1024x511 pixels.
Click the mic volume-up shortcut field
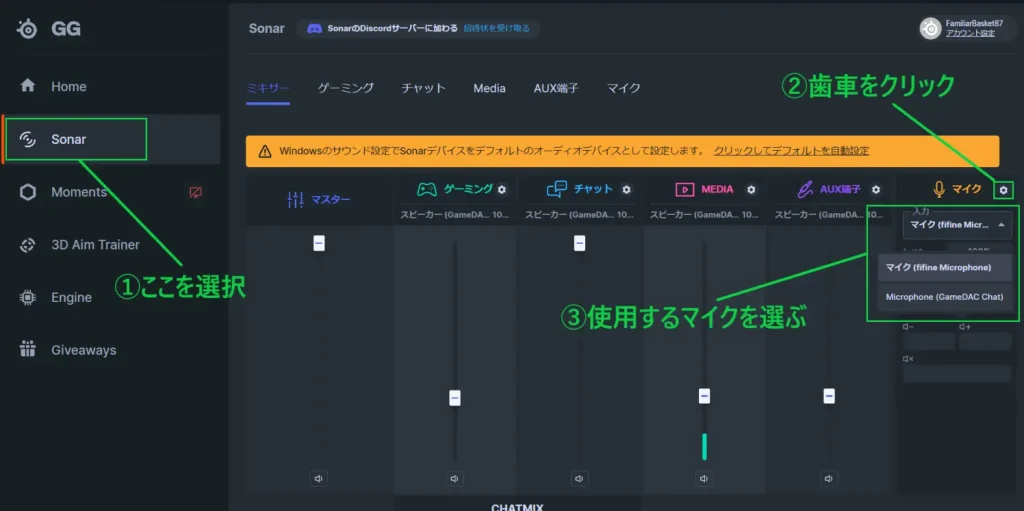click(985, 341)
